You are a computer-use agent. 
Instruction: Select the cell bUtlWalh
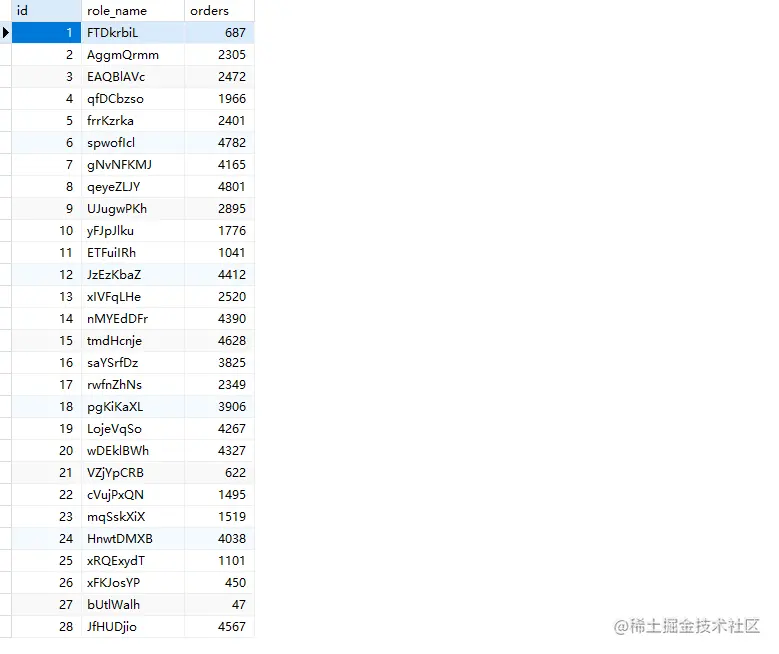133,604
